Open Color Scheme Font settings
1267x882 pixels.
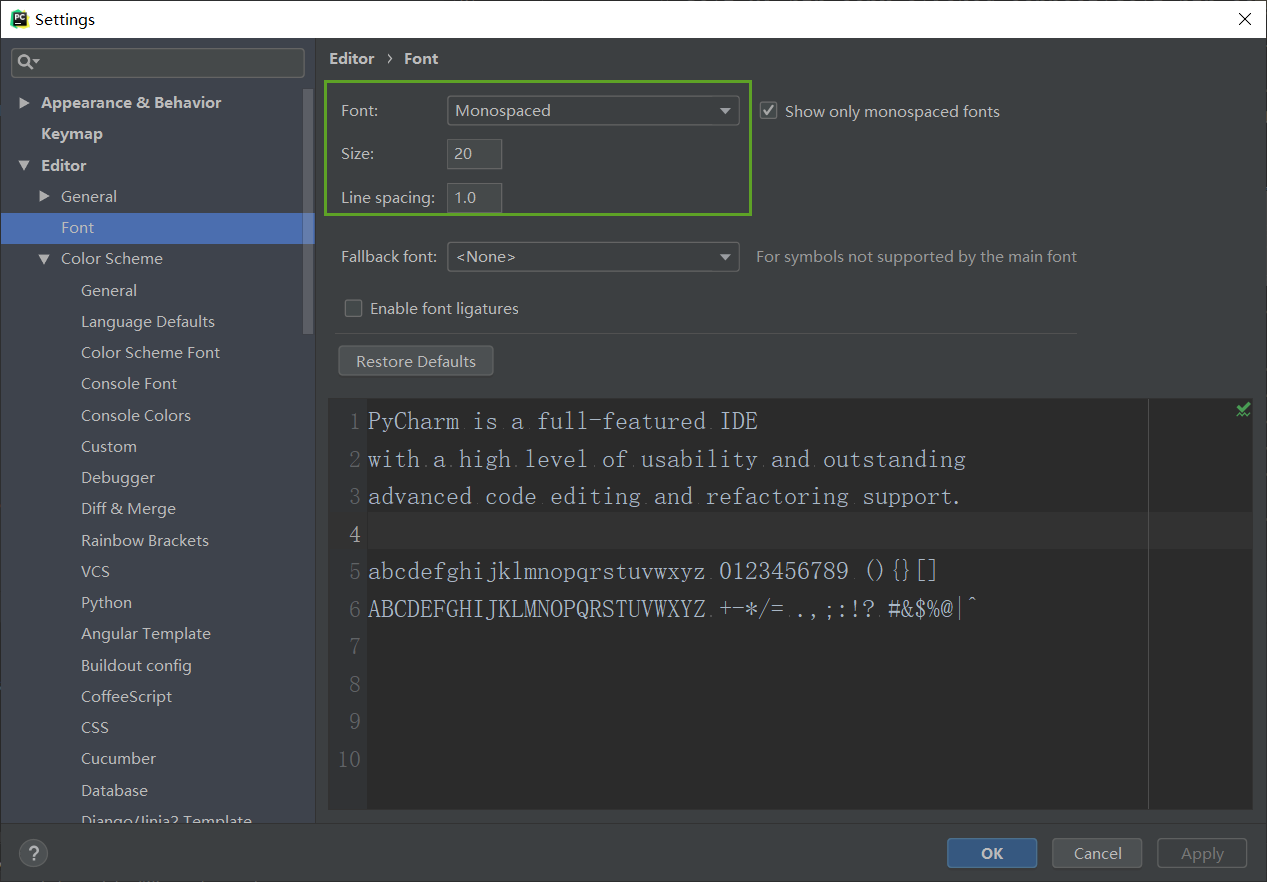click(150, 352)
